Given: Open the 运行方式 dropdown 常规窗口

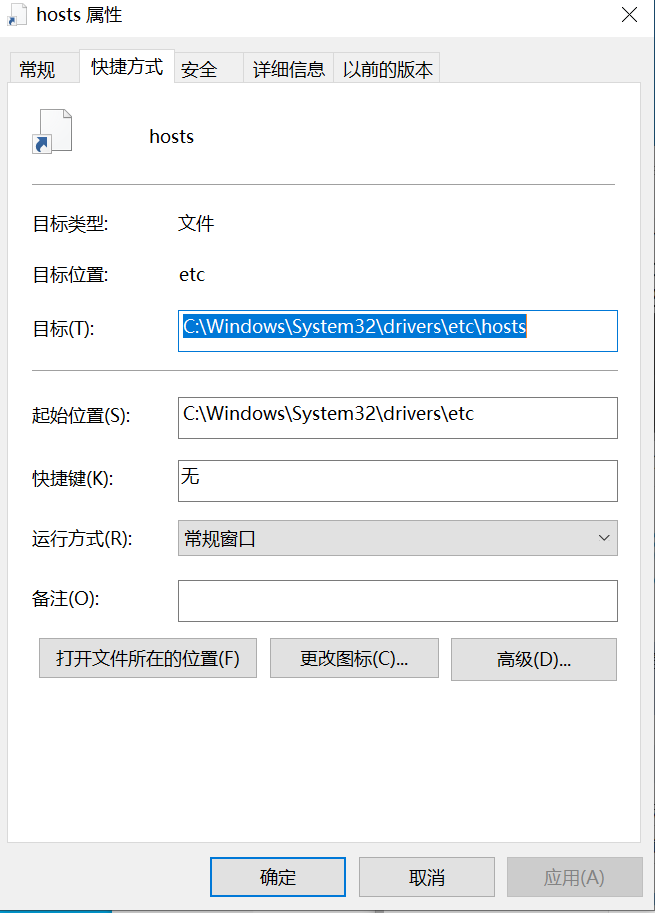Looking at the screenshot, I should pos(398,538).
